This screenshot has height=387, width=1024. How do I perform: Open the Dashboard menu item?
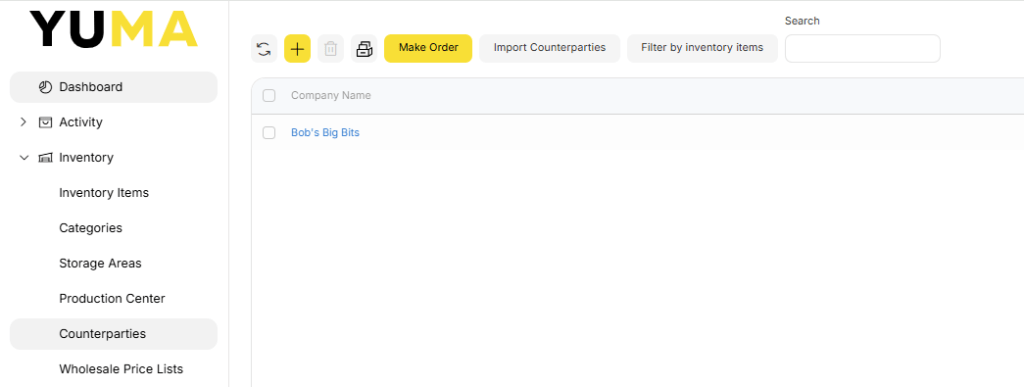114,87
